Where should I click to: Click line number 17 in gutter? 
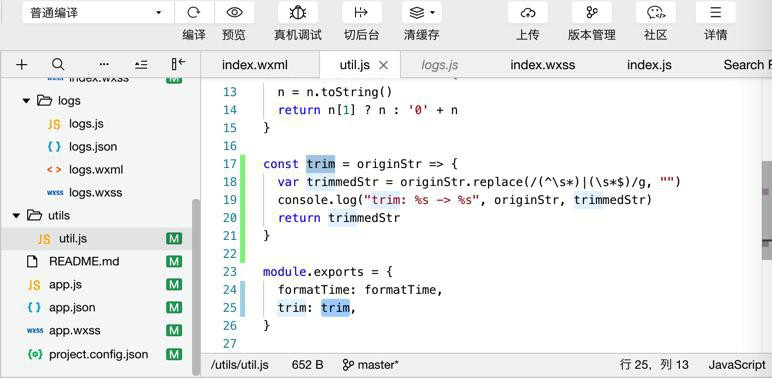(x=229, y=164)
